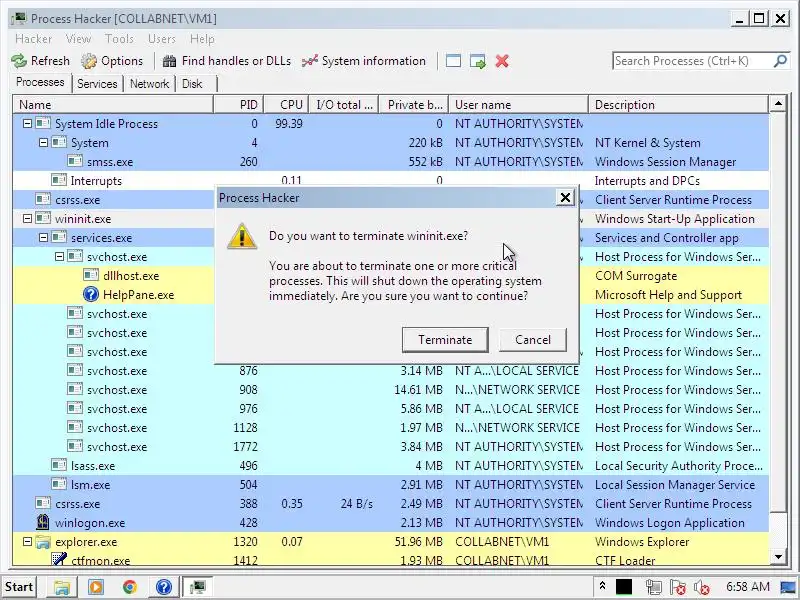The height and width of the screenshot is (600, 800).
Task: Open the Hacker menu
Action: point(34,39)
